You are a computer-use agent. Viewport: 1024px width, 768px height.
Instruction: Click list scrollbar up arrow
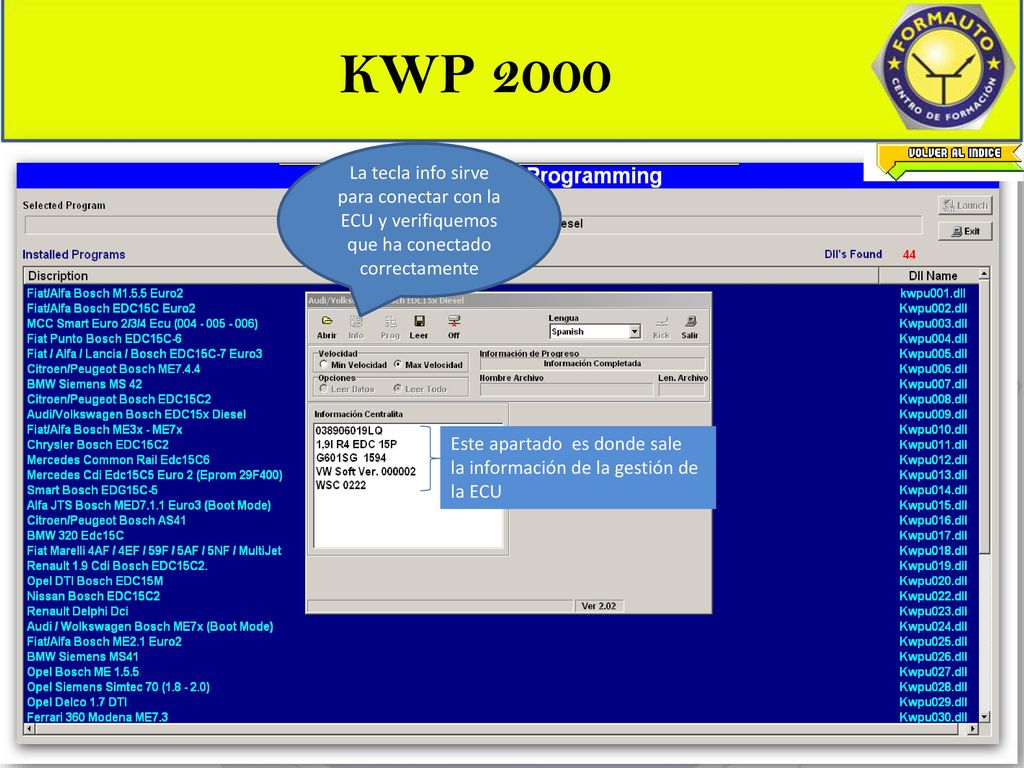coord(984,274)
